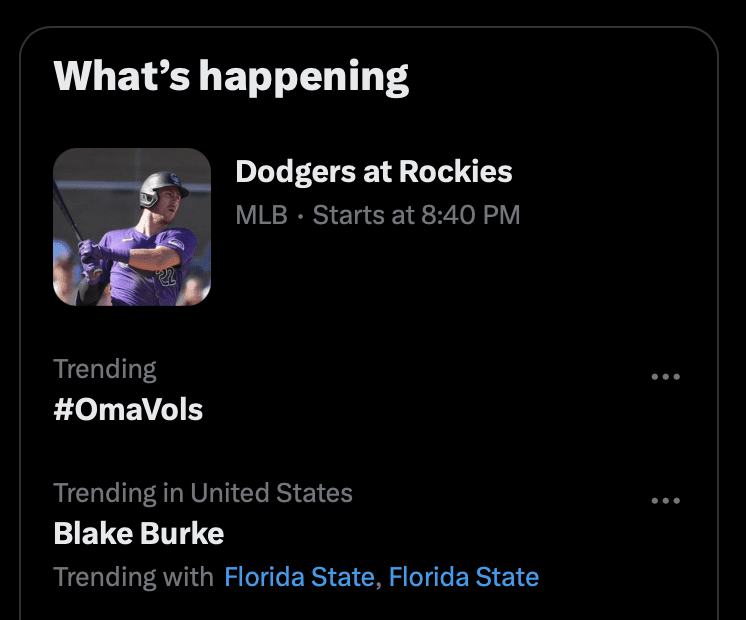Click the MLB category label
The image size is (746, 620).
point(261,215)
